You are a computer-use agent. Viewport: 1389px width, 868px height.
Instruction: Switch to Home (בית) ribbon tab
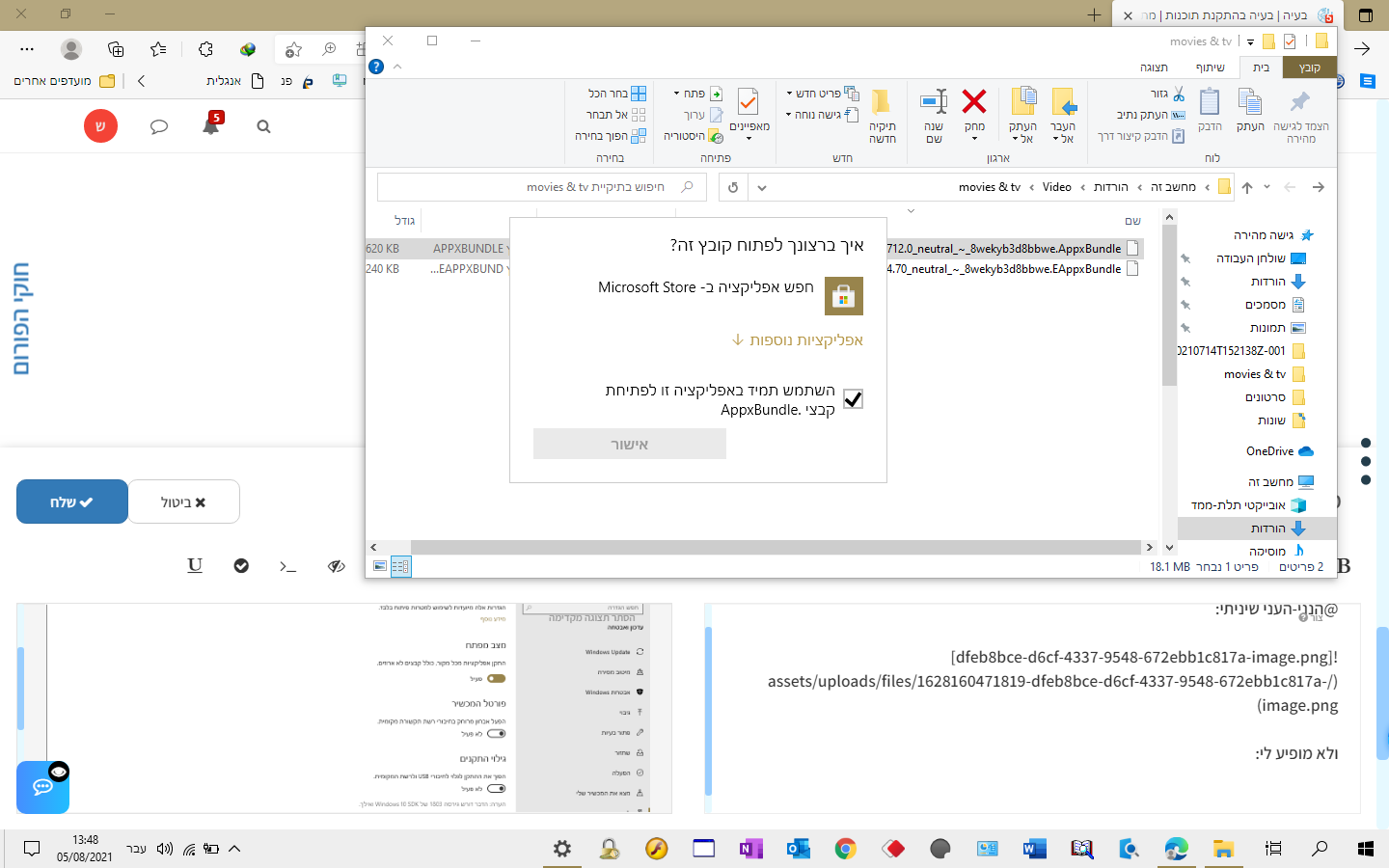pos(1262,68)
